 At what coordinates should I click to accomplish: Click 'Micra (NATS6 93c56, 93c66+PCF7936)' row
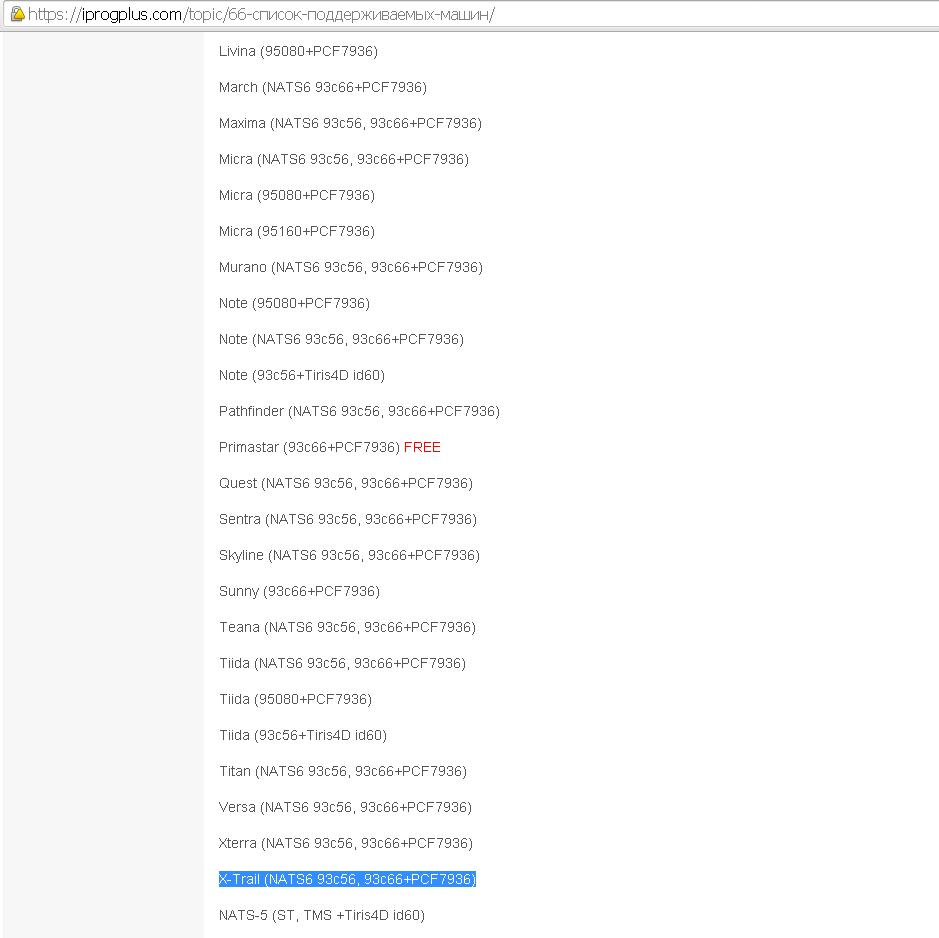pyautogui.click(x=344, y=159)
